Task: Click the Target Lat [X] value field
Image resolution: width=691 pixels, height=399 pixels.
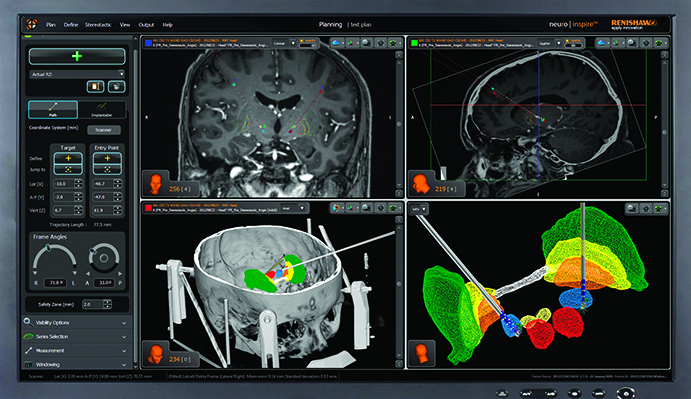Action: tap(63, 184)
